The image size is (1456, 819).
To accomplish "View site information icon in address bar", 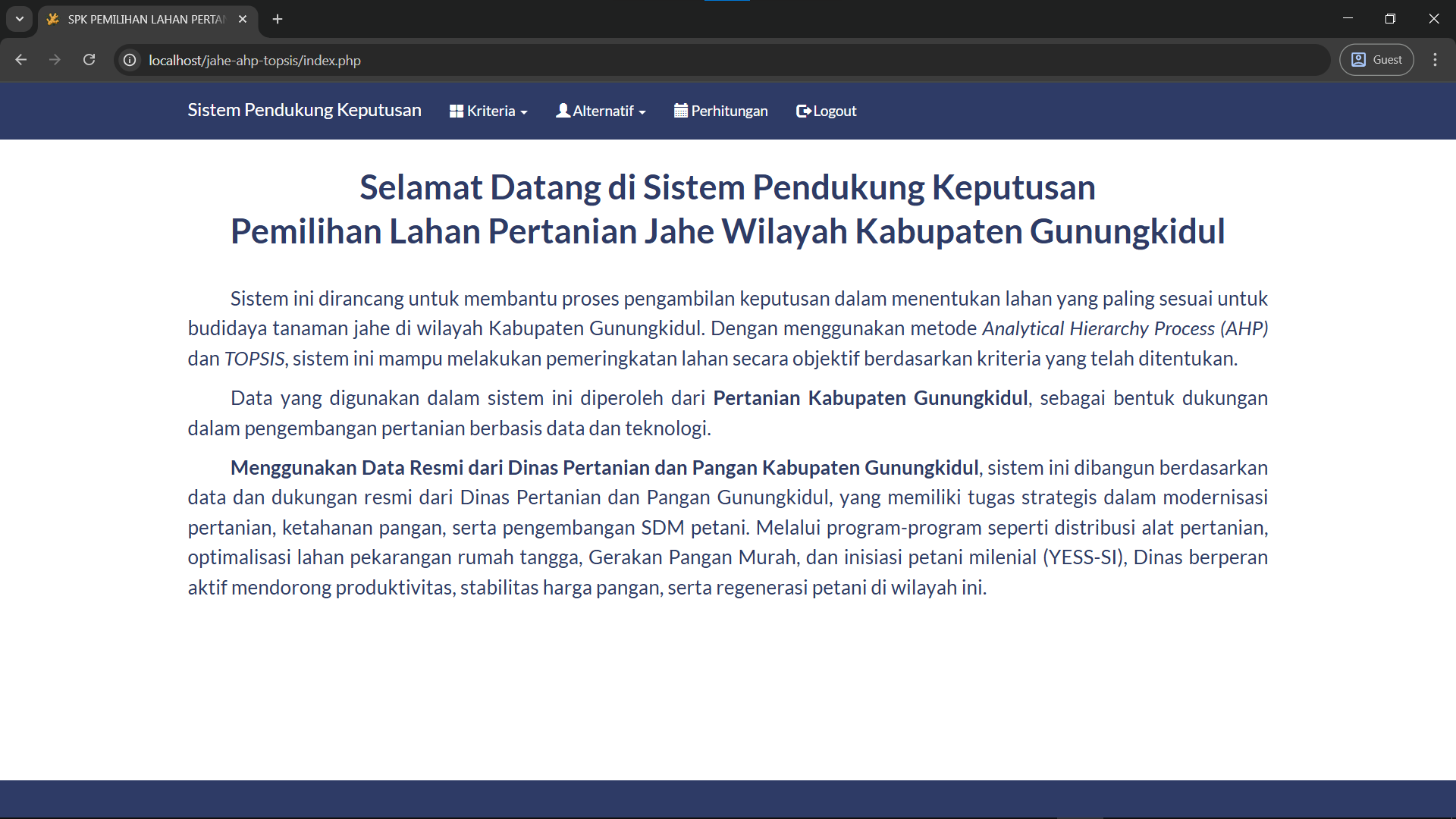I will (x=130, y=60).
